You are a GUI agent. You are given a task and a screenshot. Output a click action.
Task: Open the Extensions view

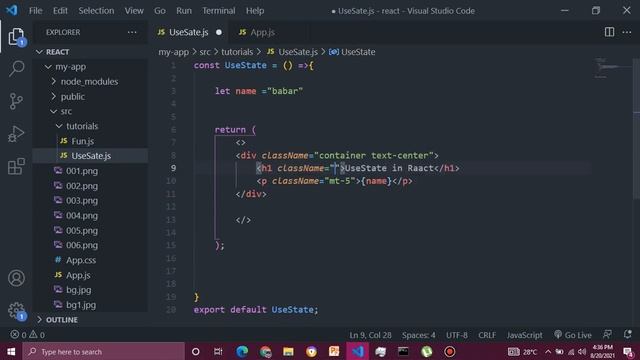(16, 166)
